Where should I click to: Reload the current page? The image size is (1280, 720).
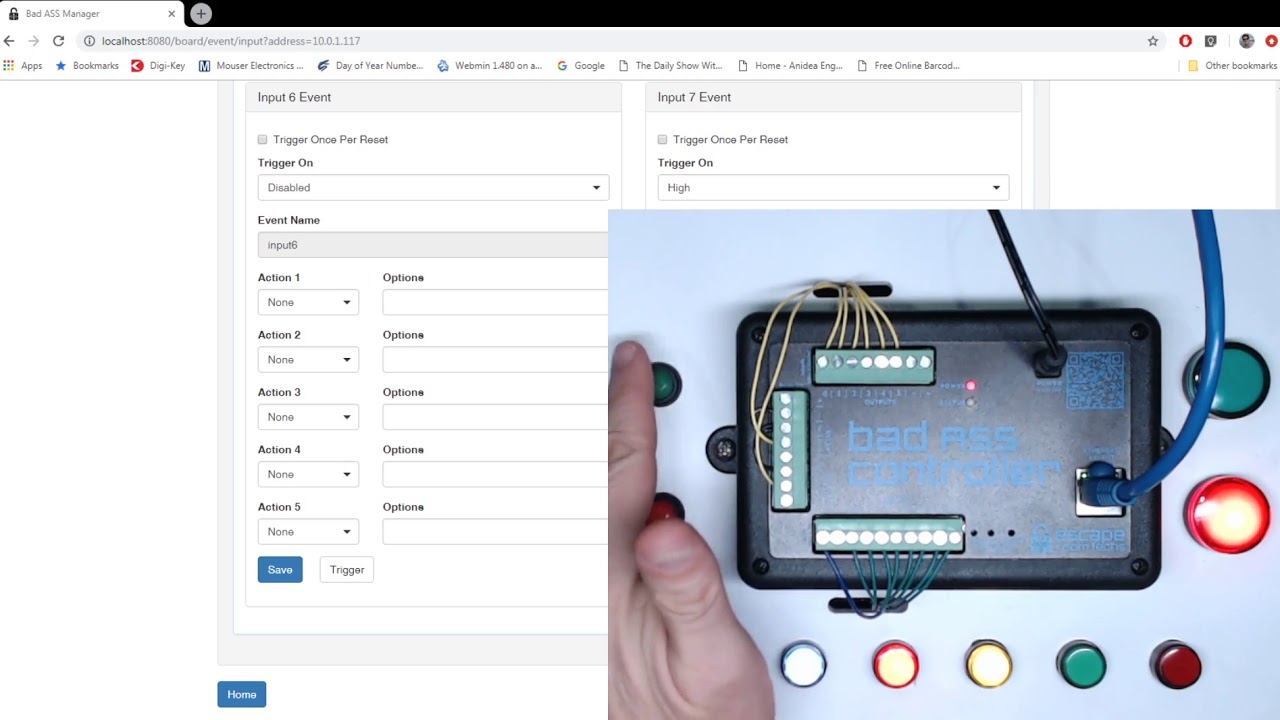point(58,41)
